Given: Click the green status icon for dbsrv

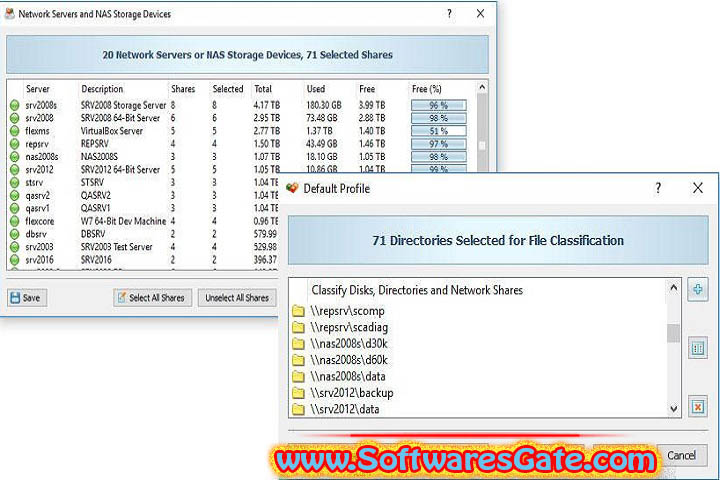Looking at the screenshot, I should (15, 234).
